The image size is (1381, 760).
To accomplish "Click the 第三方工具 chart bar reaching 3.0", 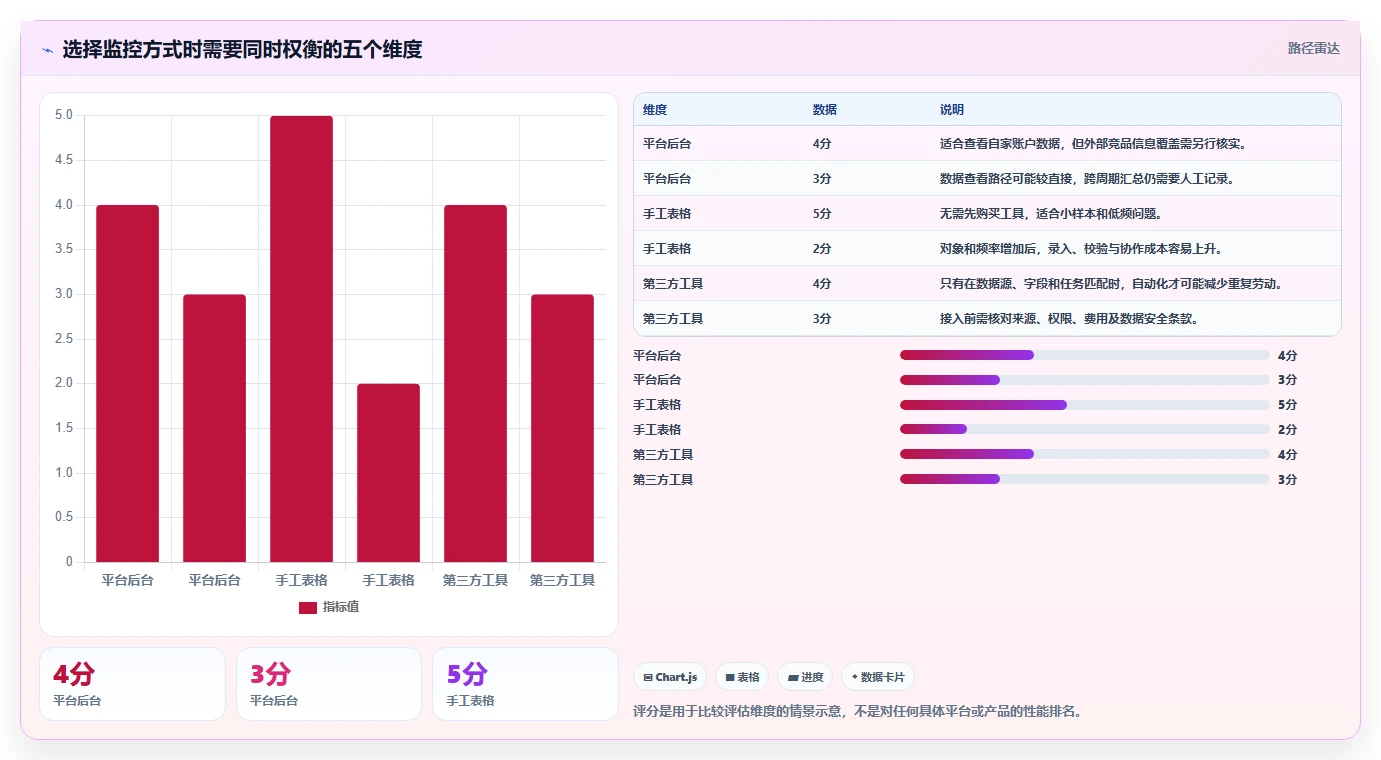I will (562, 428).
